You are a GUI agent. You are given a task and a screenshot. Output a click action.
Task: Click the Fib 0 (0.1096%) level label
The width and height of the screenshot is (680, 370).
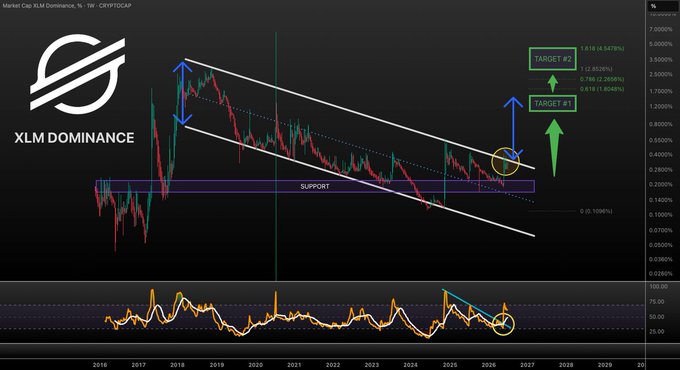point(596,211)
